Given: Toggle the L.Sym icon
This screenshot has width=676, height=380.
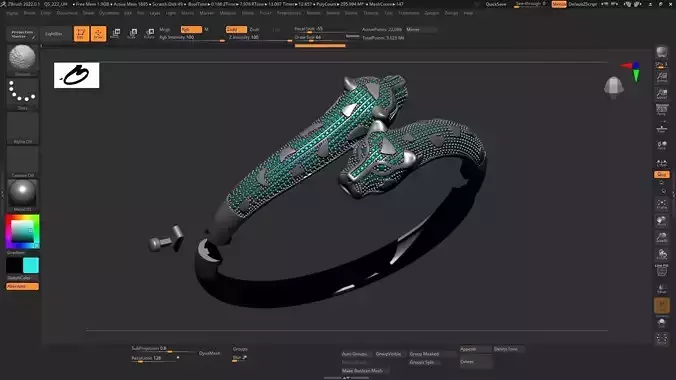Looking at the screenshot, I should tap(662, 163).
